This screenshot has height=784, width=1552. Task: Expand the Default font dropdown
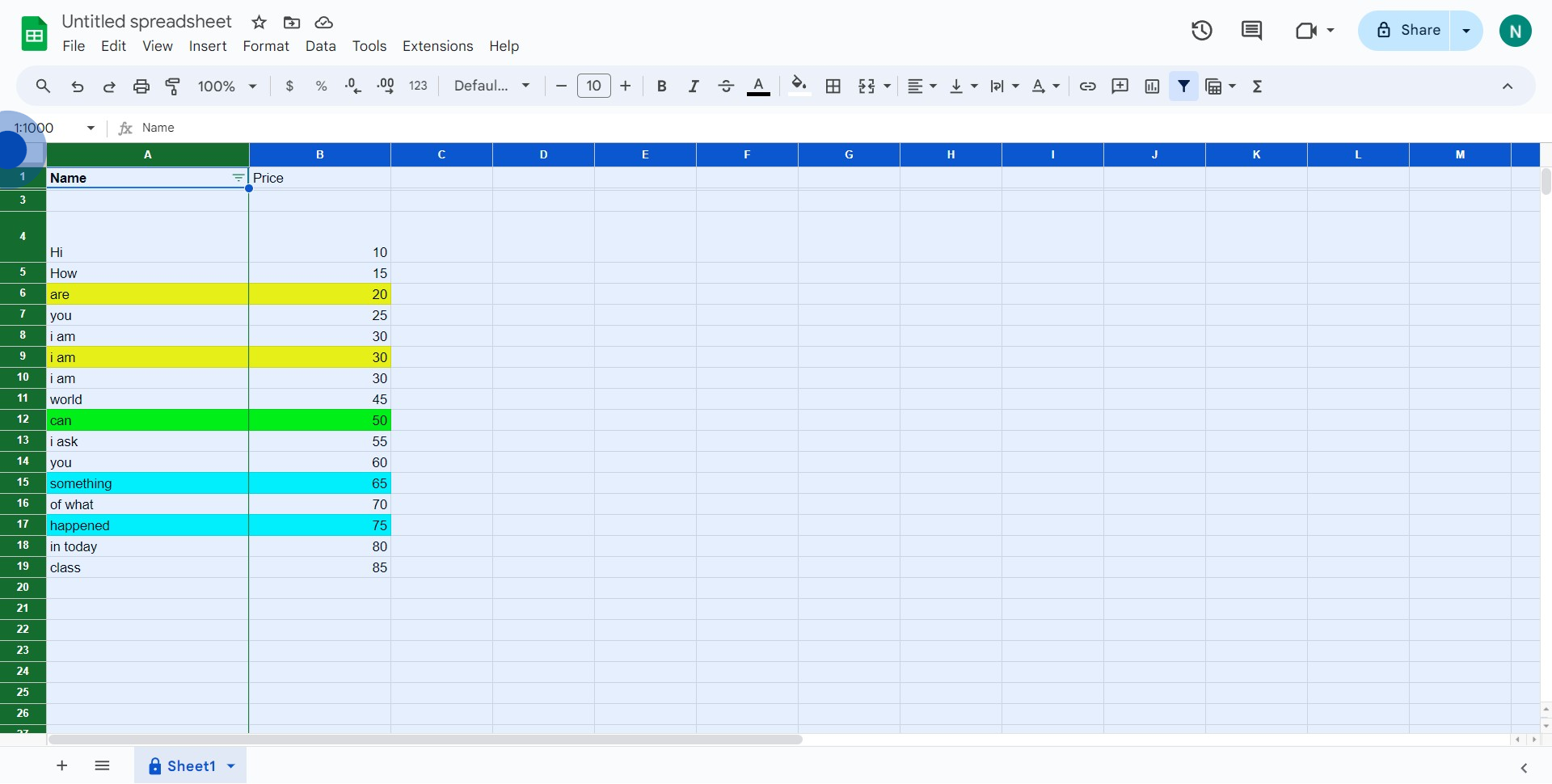(x=491, y=86)
